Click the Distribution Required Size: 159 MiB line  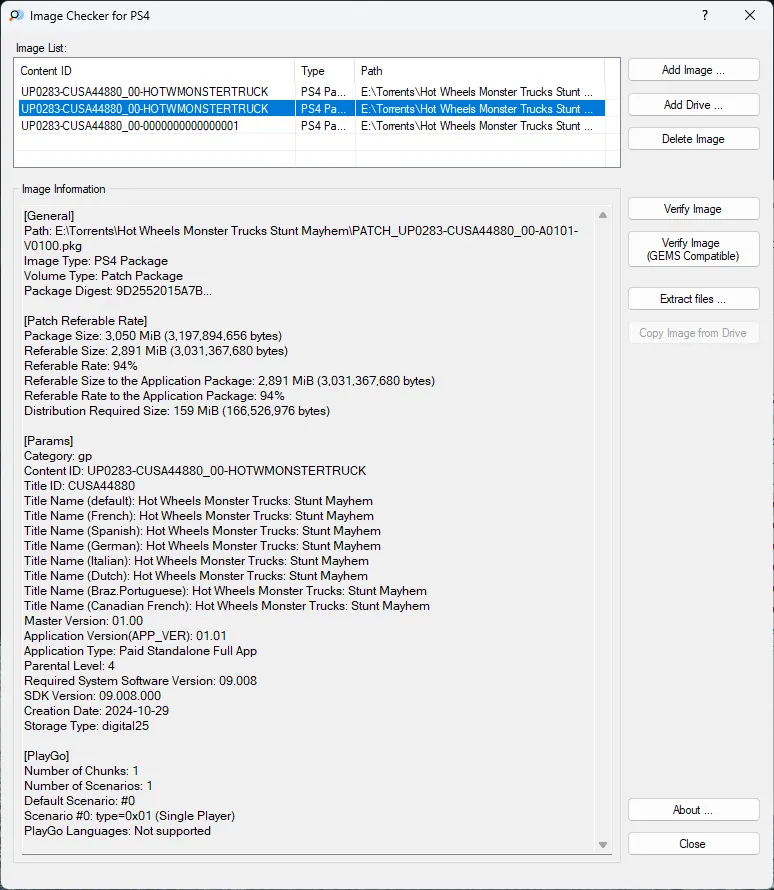click(x=177, y=411)
